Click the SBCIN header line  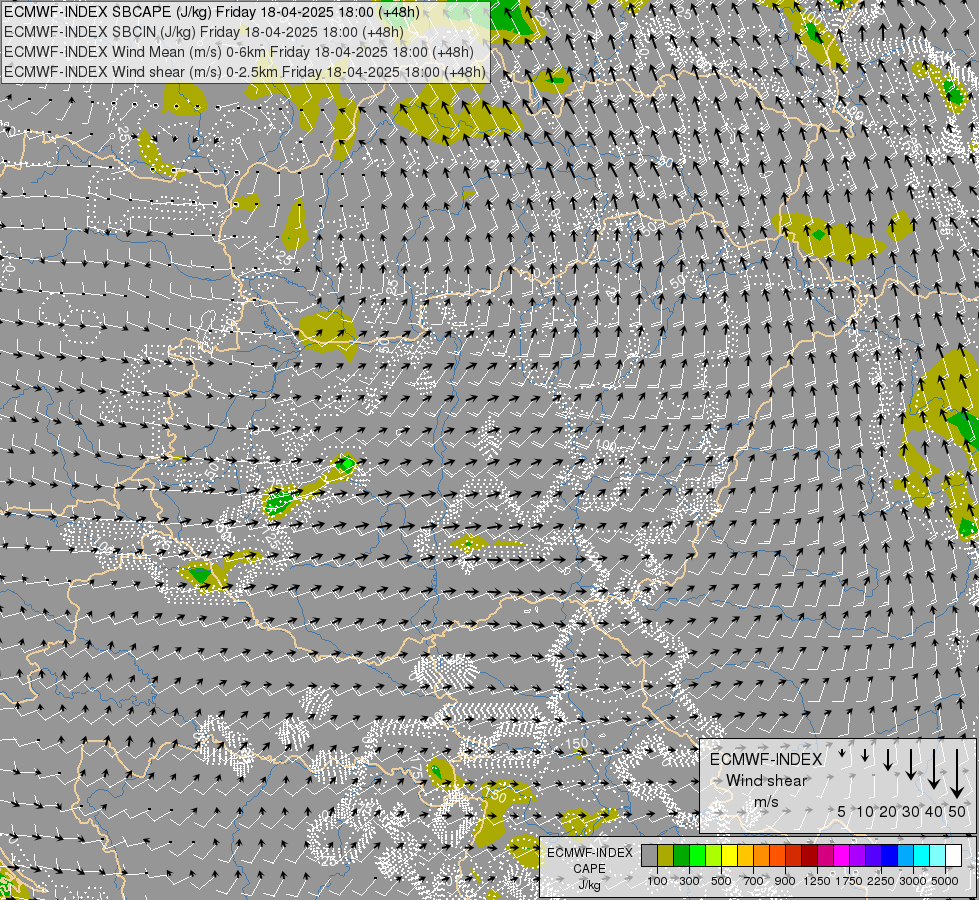[x=204, y=32]
